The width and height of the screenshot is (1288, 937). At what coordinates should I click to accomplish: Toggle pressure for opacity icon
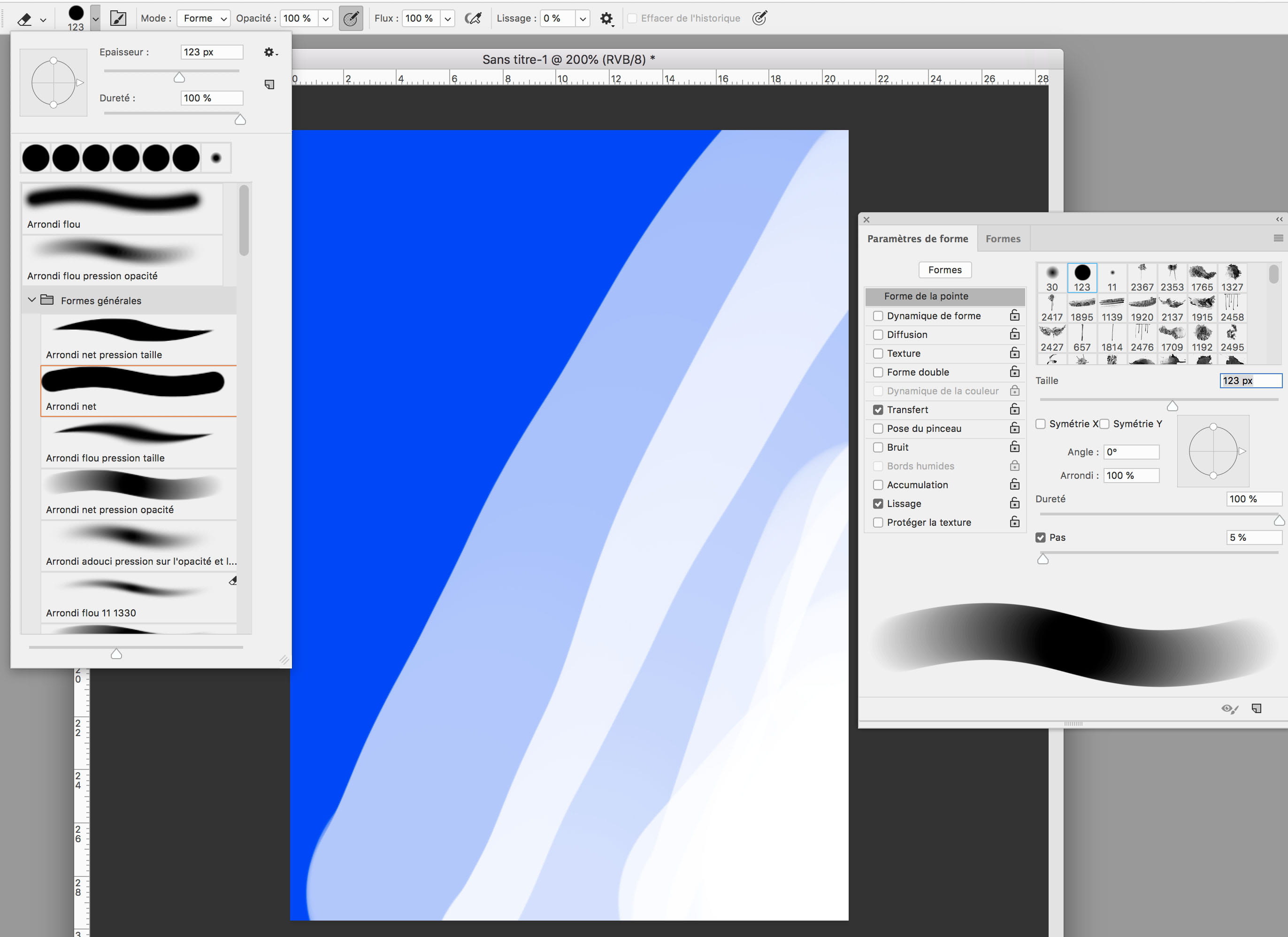point(351,18)
